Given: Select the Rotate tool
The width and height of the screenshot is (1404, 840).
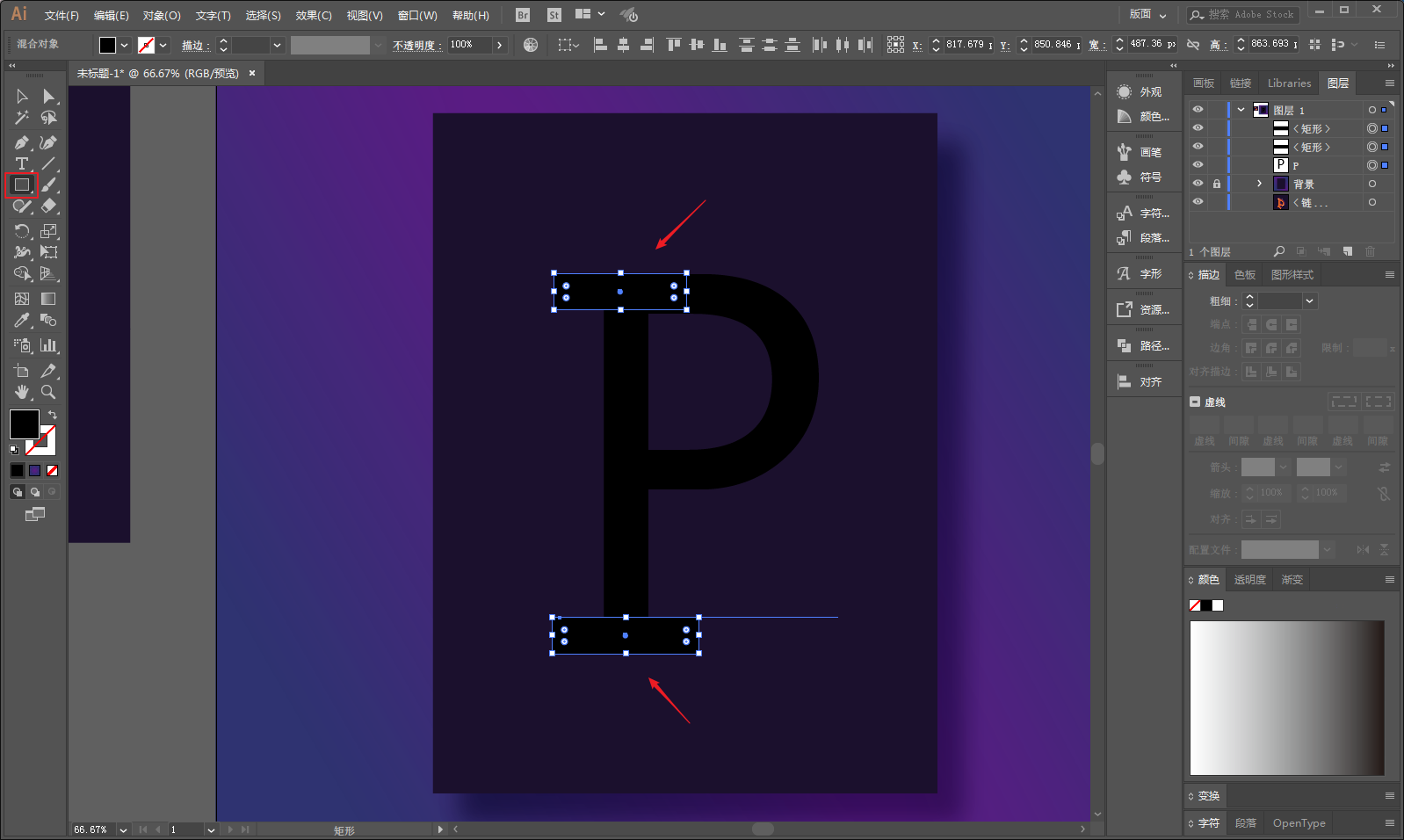Looking at the screenshot, I should (22, 231).
